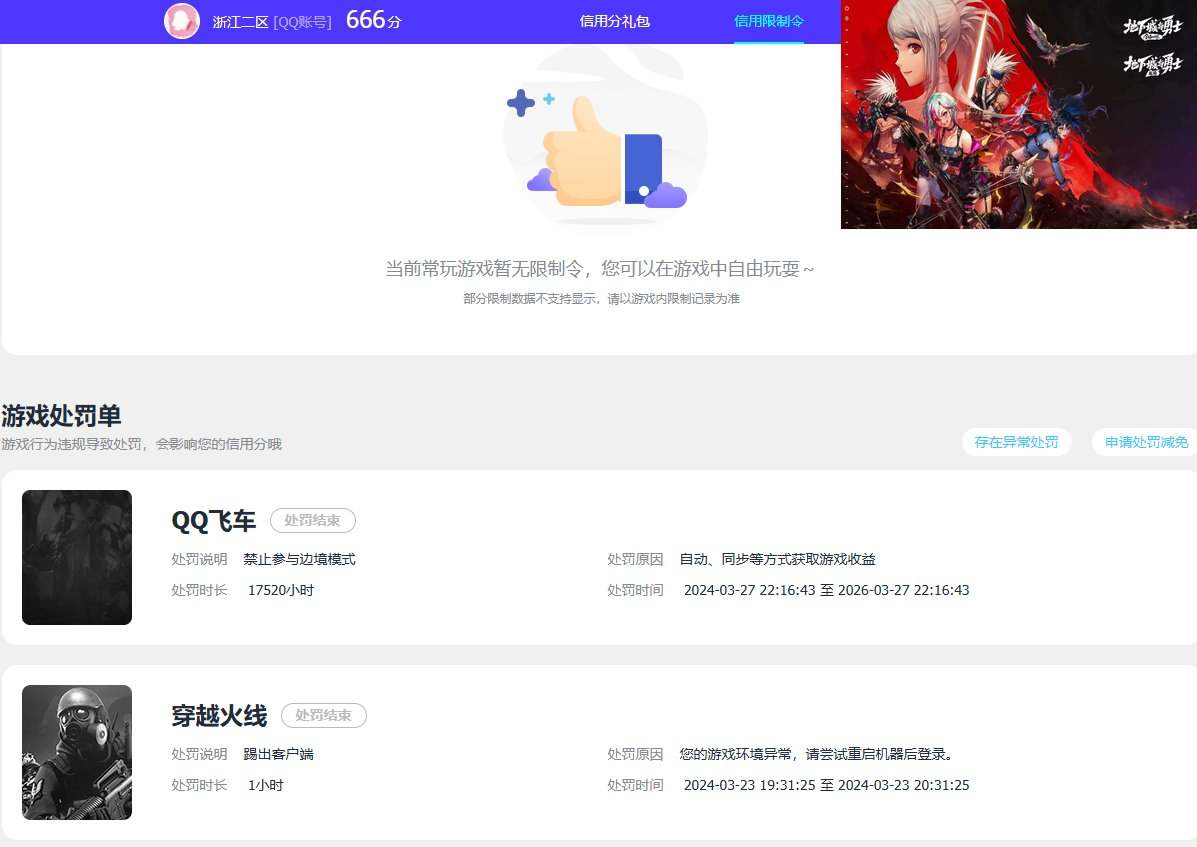Click the 申请处罚减免 button
1197x847 pixels.
(x=1146, y=443)
